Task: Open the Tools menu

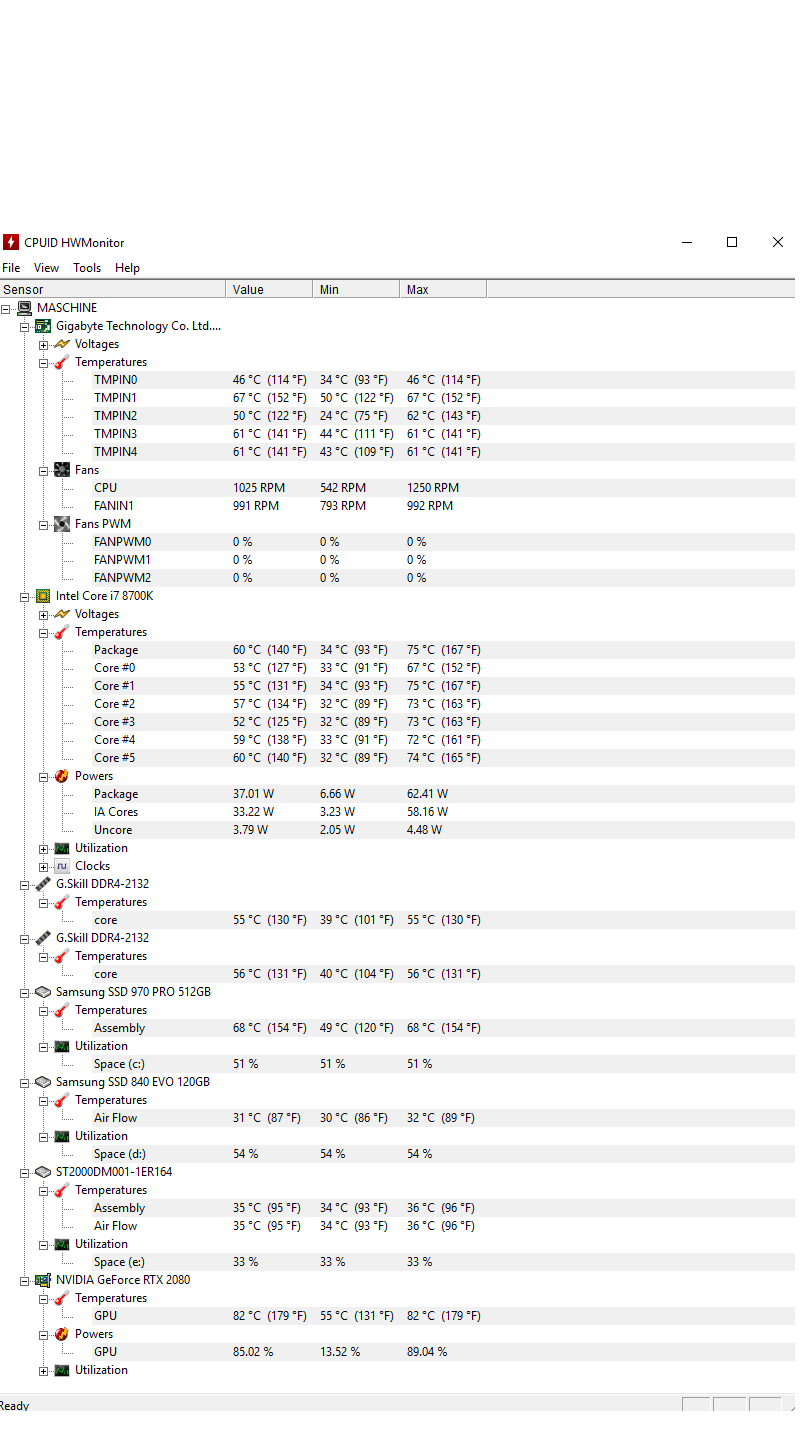Action: tap(87, 268)
